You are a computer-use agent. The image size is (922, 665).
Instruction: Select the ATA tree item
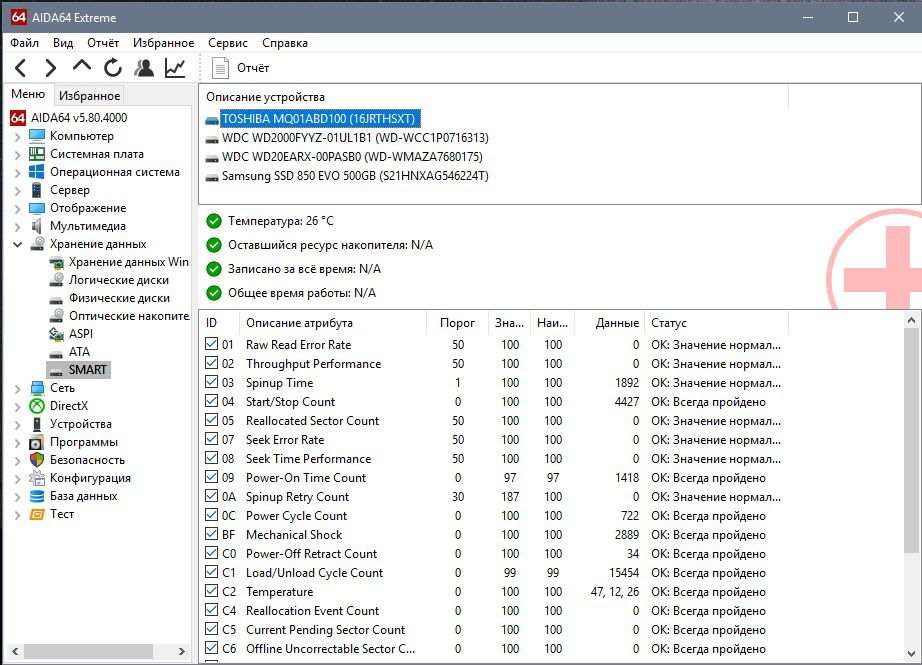79,352
